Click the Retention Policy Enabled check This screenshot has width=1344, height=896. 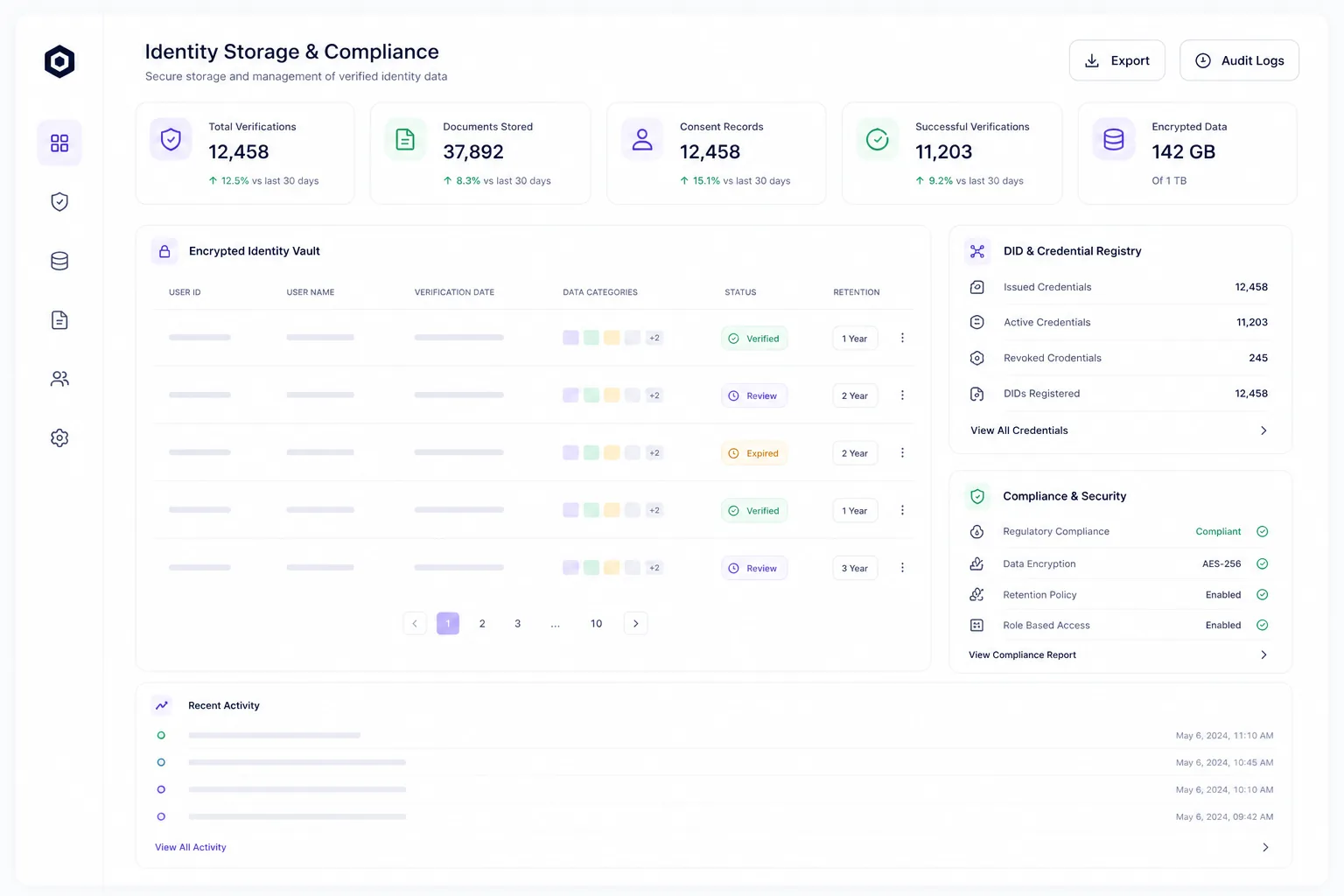click(x=1263, y=595)
